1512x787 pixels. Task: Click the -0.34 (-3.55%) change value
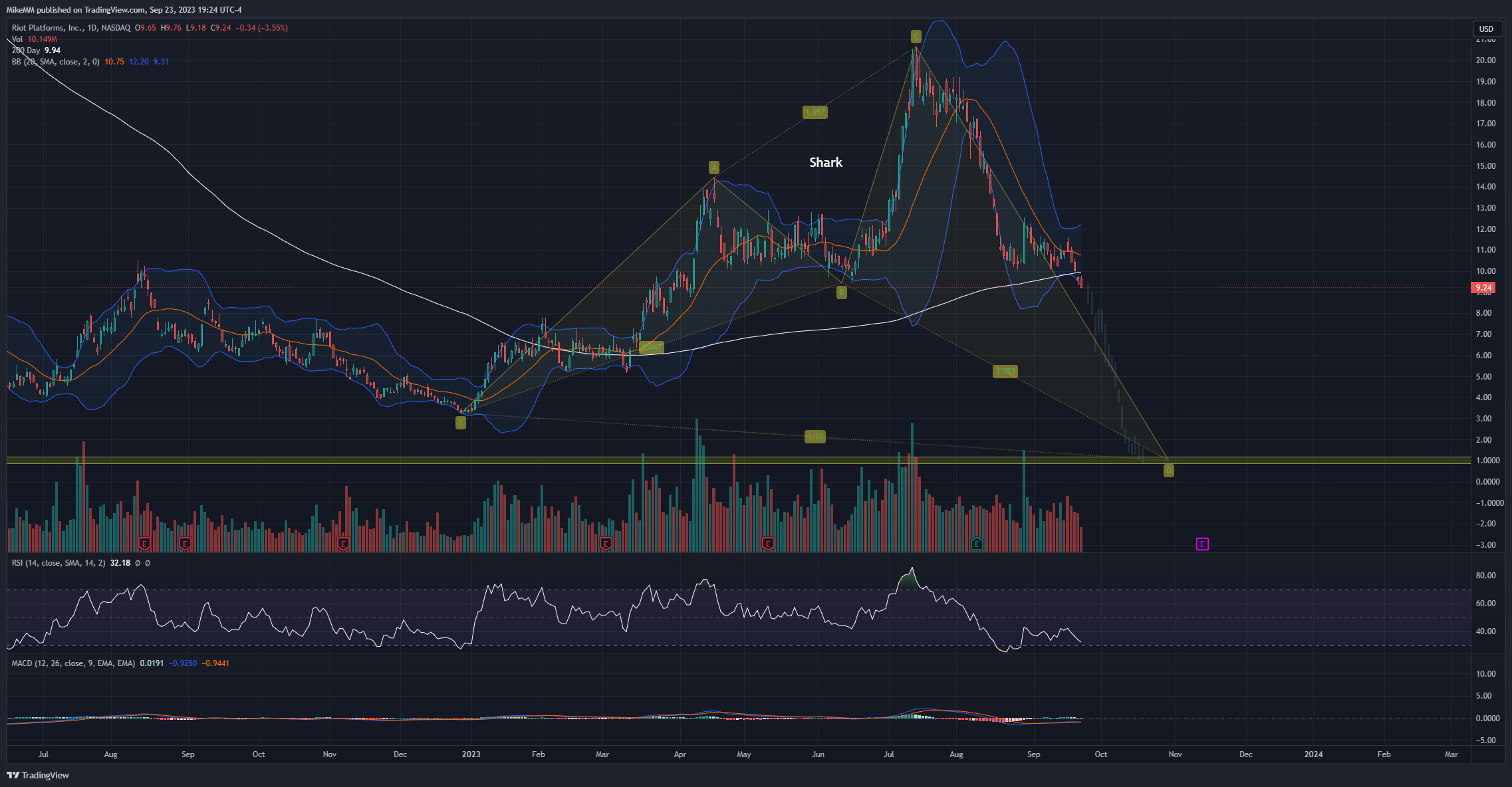click(x=262, y=28)
